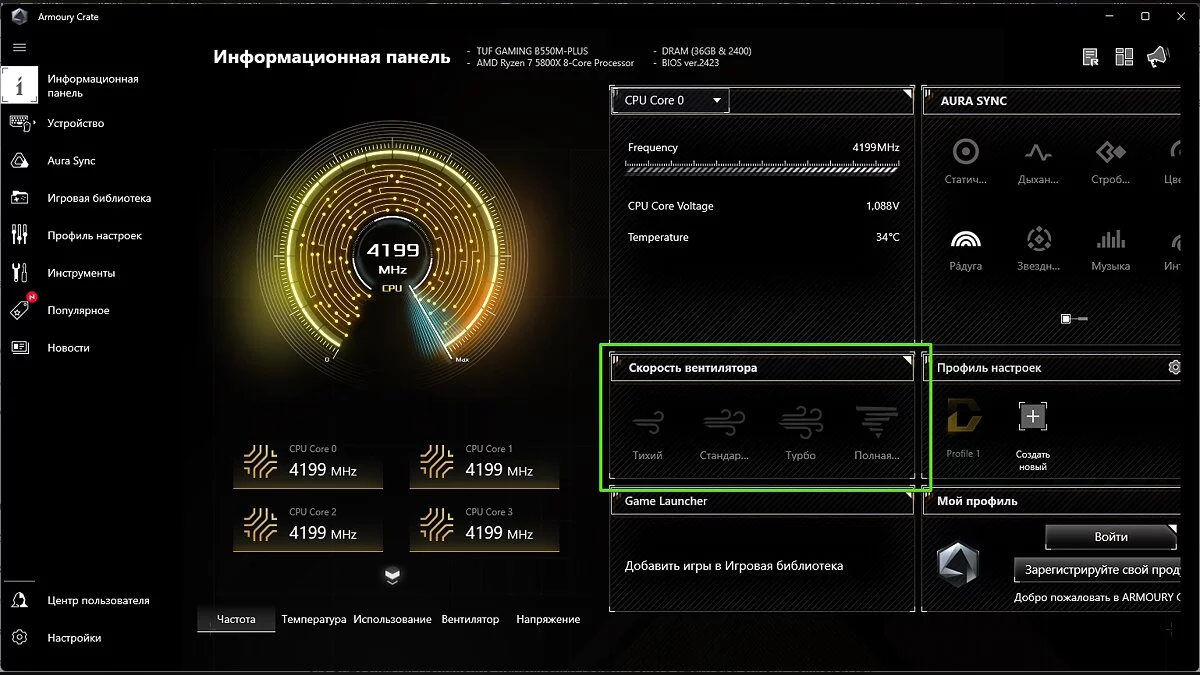1200x675 pixels.
Task: Click Создать новый plus button
Action: tap(1033, 417)
